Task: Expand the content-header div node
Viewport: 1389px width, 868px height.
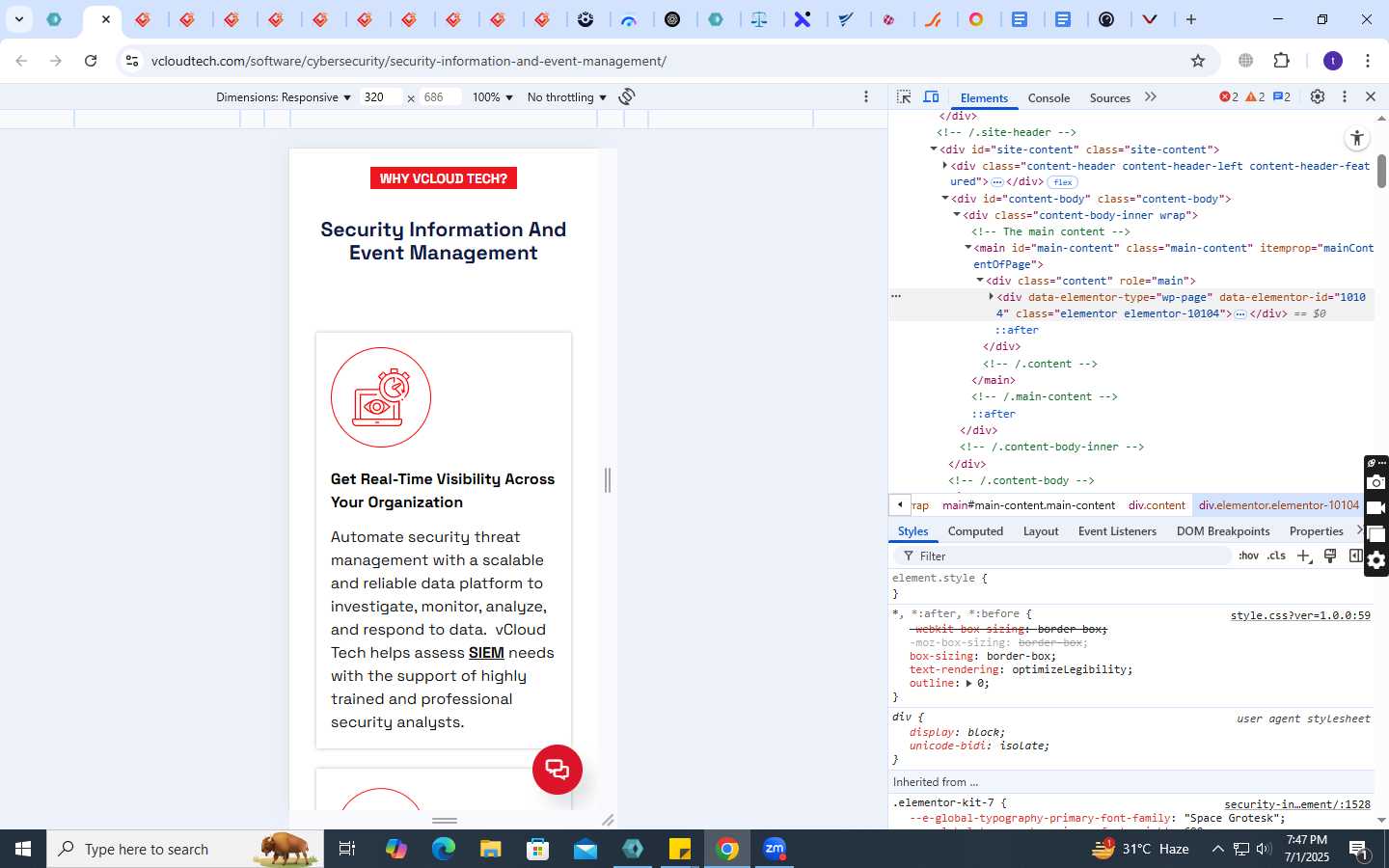Action: (x=945, y=166)
